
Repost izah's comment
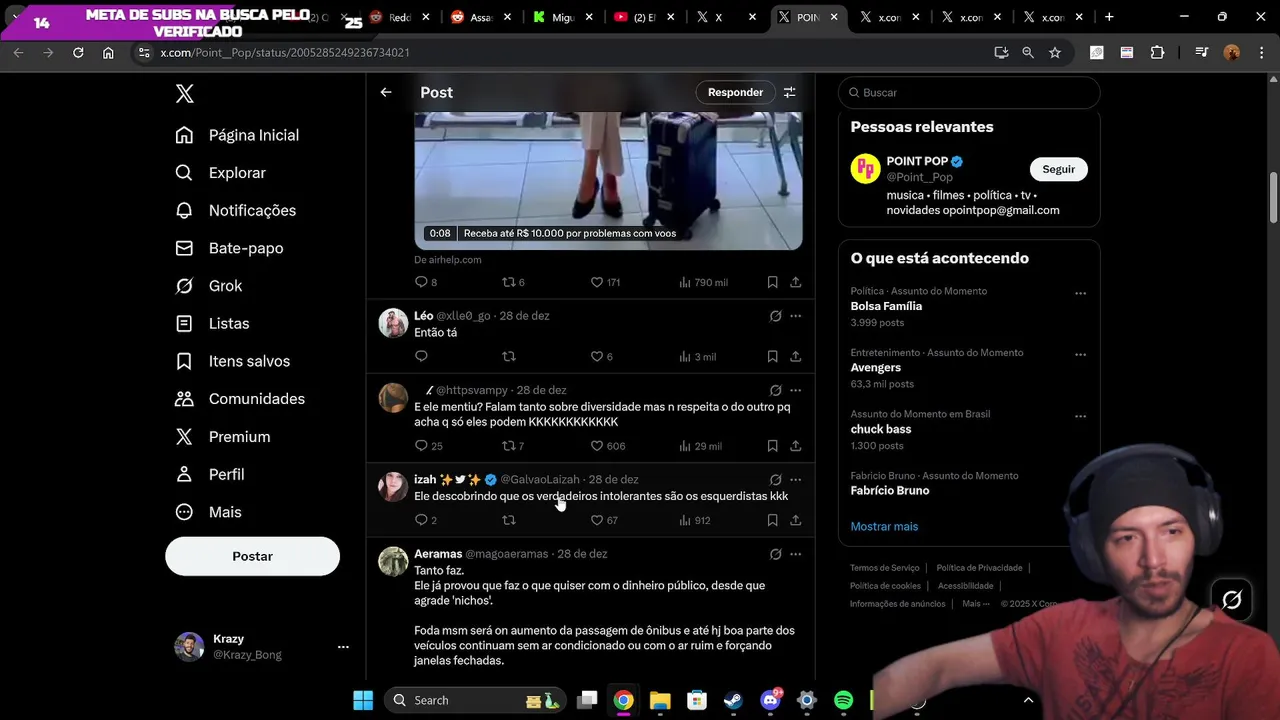click(509, 520)
